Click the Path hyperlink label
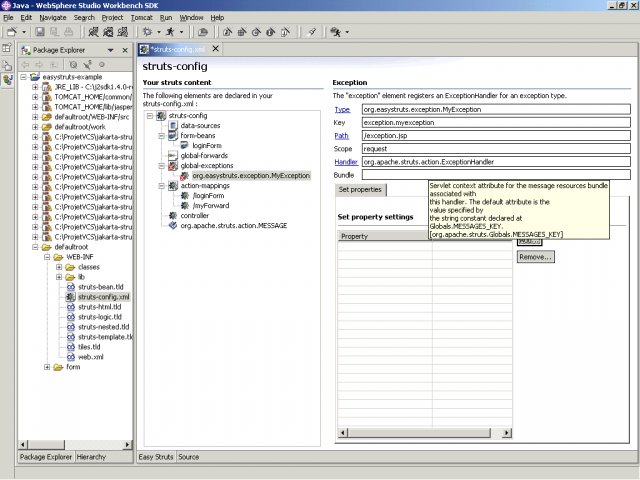Image resolution: width=640 pixels, height=480 pixels. pyautogui.click(x=341, y=136)
